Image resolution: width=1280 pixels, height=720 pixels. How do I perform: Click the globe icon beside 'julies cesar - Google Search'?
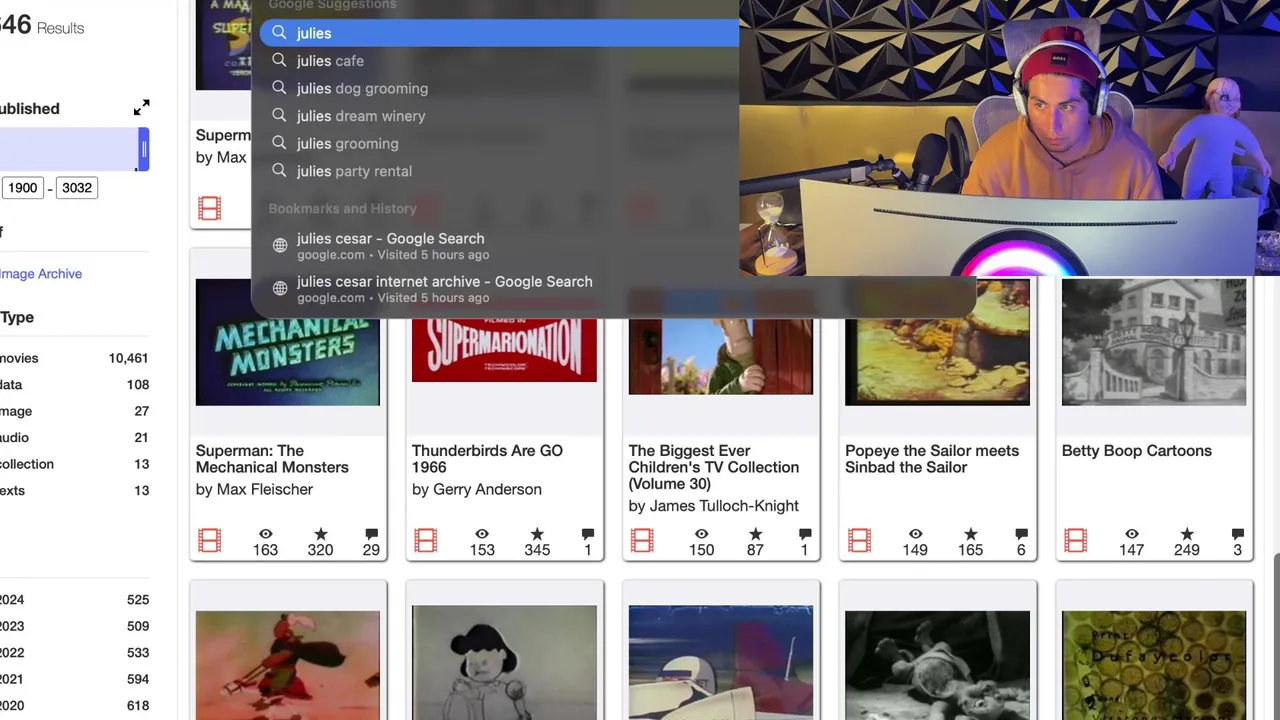click(x=280, y=245)
